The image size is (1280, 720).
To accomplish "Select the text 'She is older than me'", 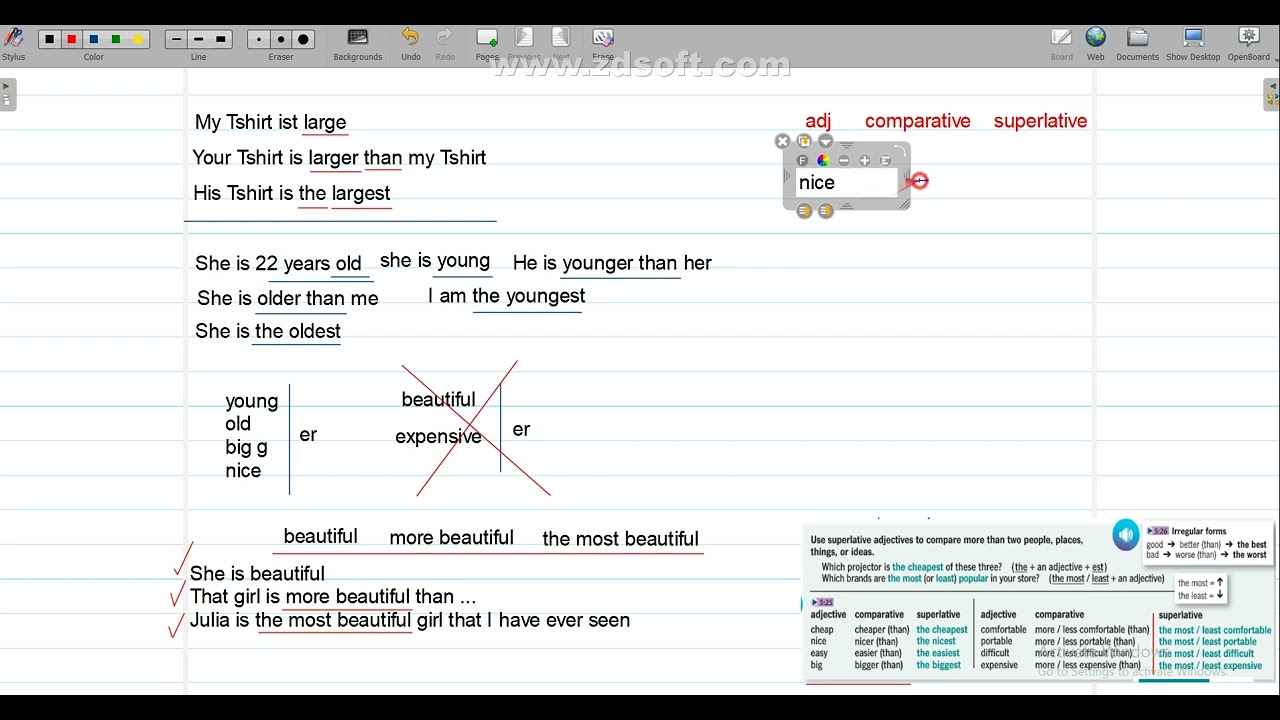I will click(x=288, y=298).
